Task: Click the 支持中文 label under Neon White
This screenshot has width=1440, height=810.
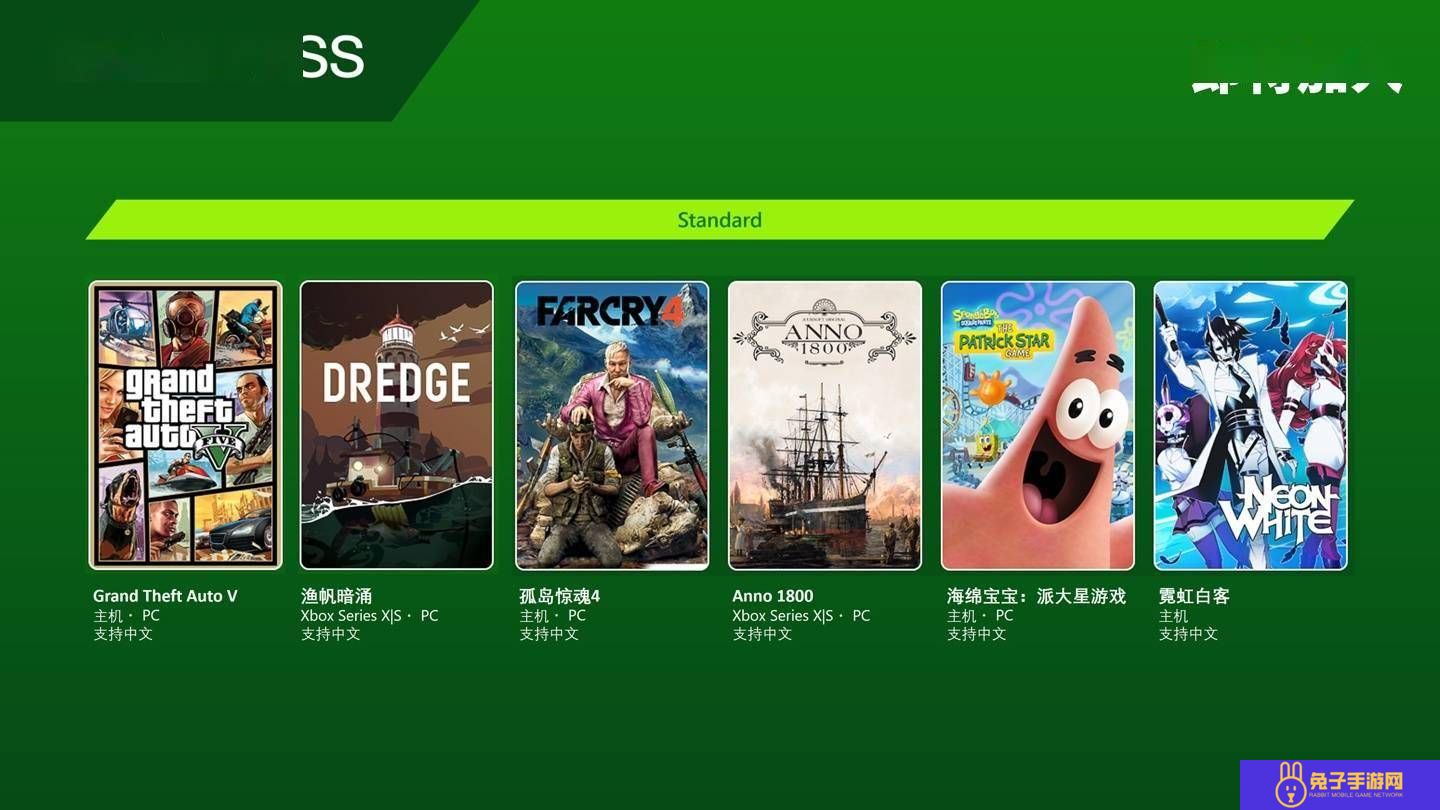Action: [x=1188, y=634]
